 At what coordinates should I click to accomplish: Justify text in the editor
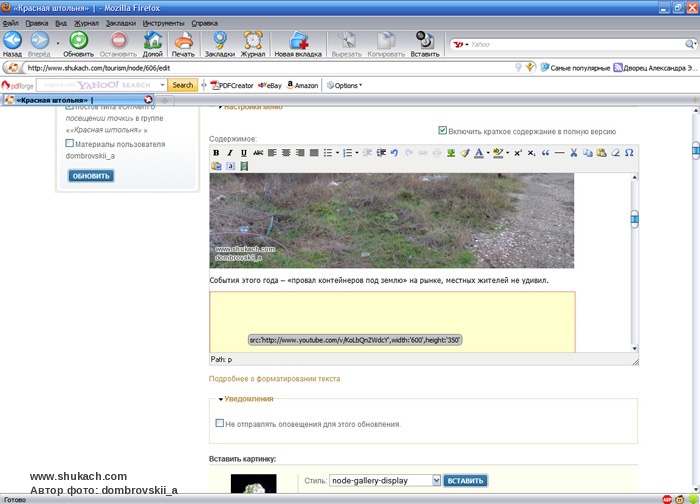(314, 153)
